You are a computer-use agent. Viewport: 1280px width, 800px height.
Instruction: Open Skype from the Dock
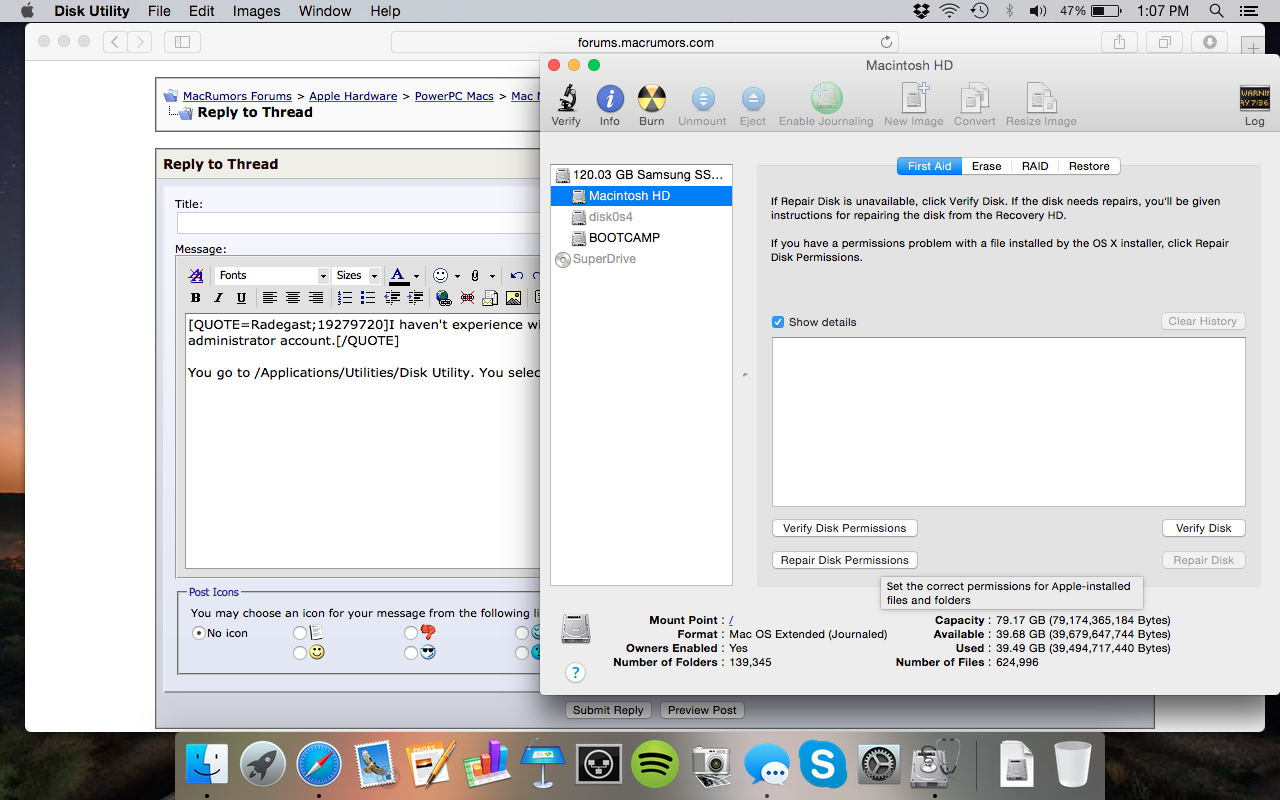tap(822, 765)
